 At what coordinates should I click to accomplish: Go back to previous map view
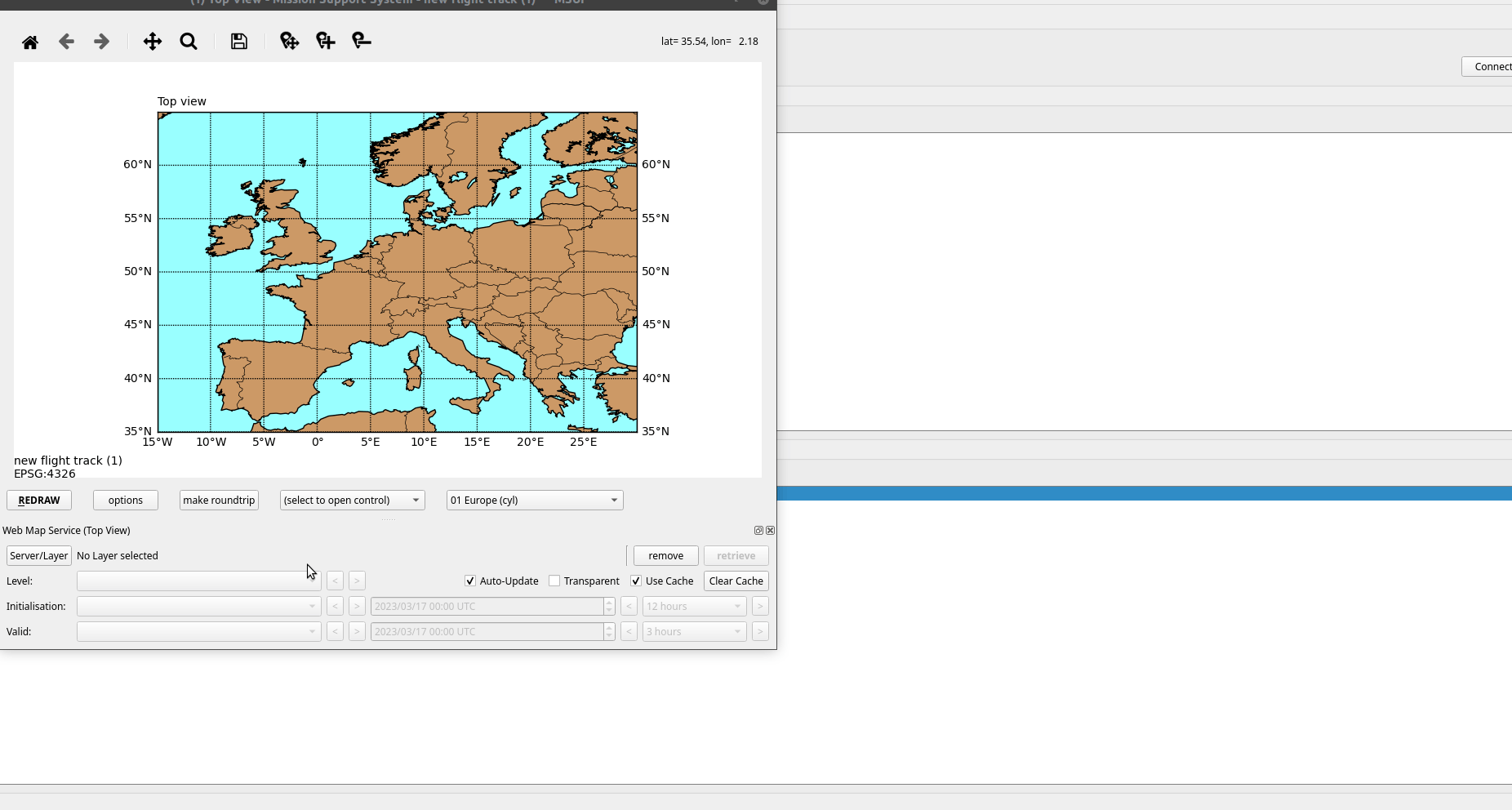point(66,41)
